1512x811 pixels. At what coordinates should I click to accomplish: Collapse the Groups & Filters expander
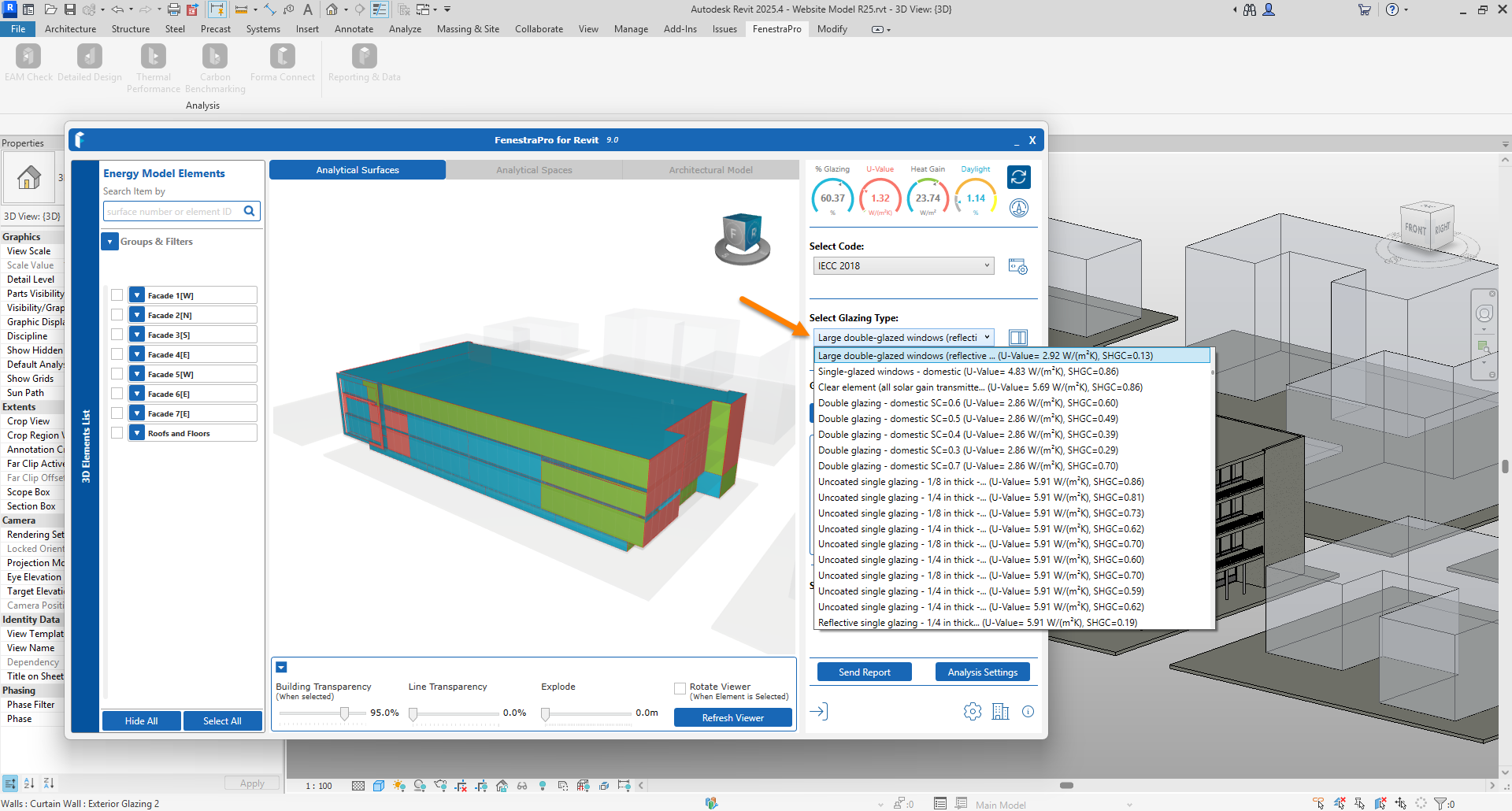pyautogui.click(x=110, y=242)
